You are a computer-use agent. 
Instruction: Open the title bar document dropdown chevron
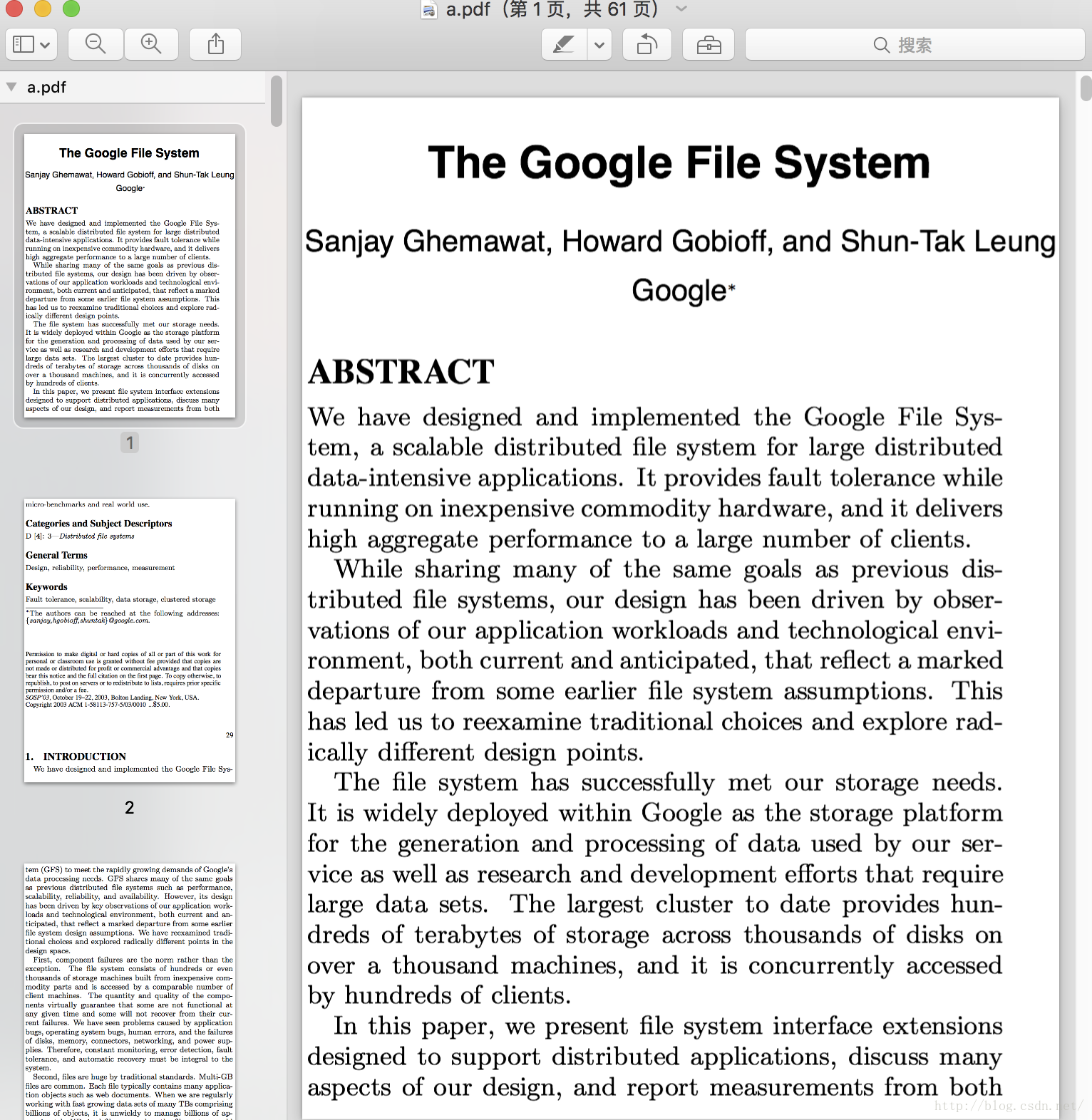pyautogui.click(x=681, y=9)
